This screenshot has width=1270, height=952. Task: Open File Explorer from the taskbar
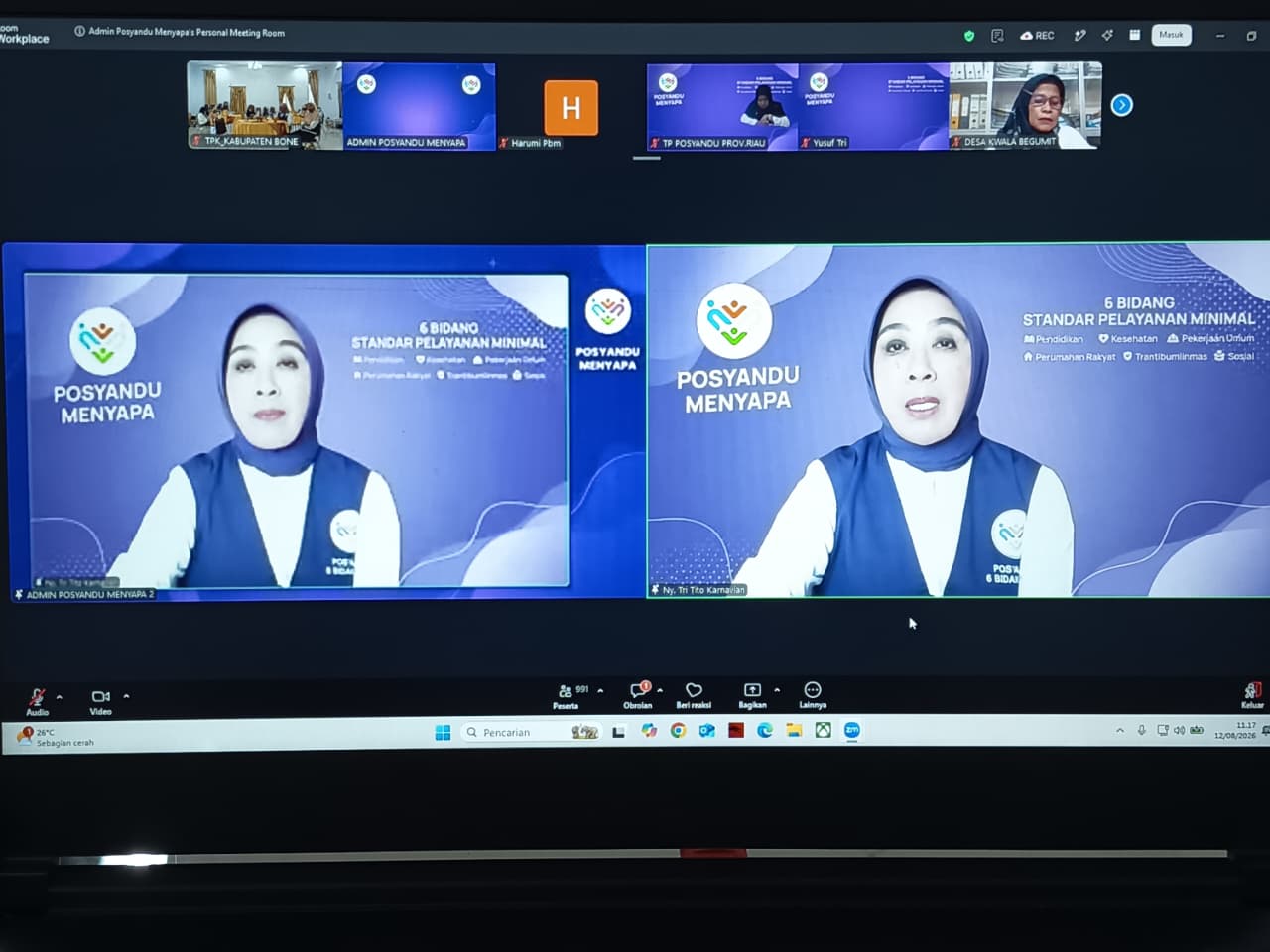click(794, 731)
